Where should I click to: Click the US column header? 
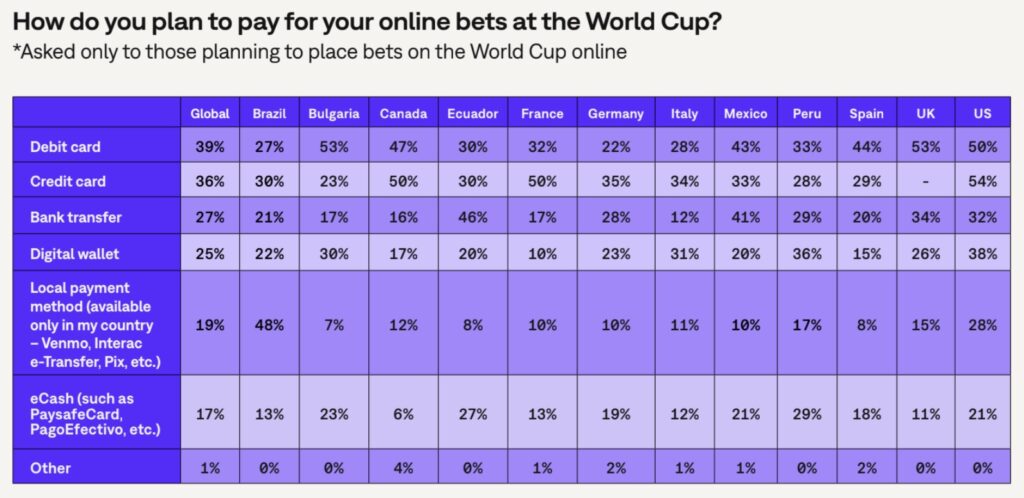pyautogui.click(x=982, y=114)
